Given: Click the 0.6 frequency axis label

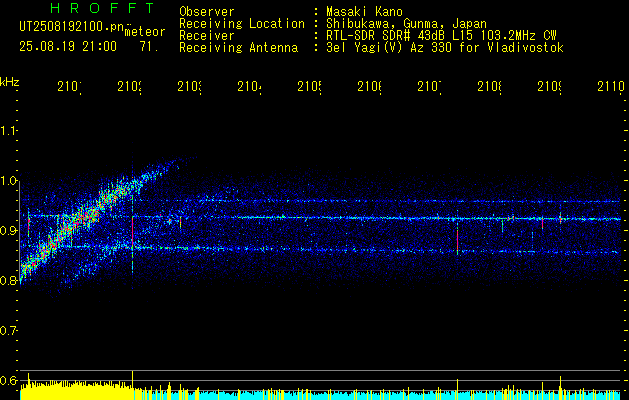Looking at the screenshot, I should click(8, 381).
